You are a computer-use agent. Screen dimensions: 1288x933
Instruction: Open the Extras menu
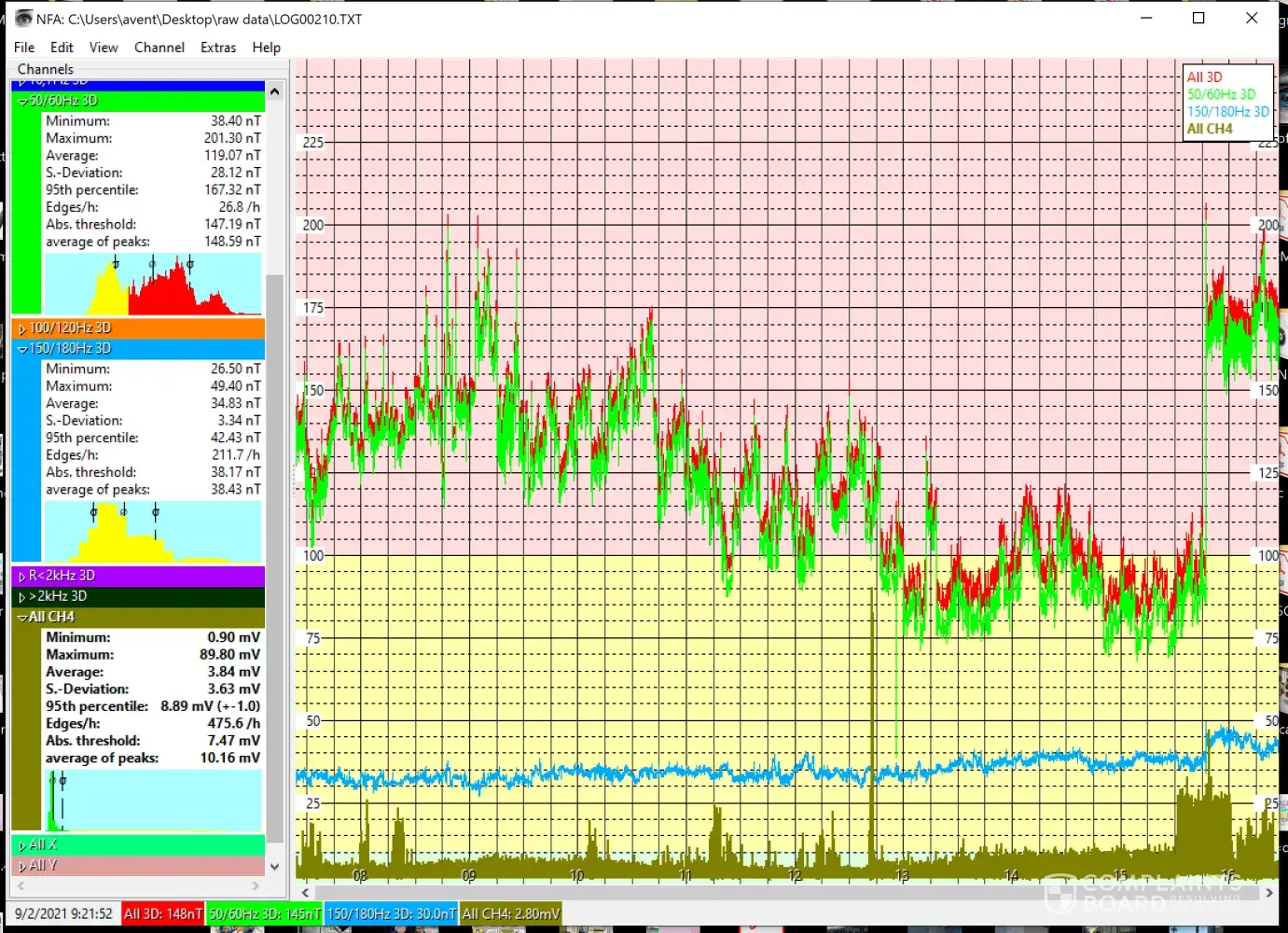coord(218,48)
